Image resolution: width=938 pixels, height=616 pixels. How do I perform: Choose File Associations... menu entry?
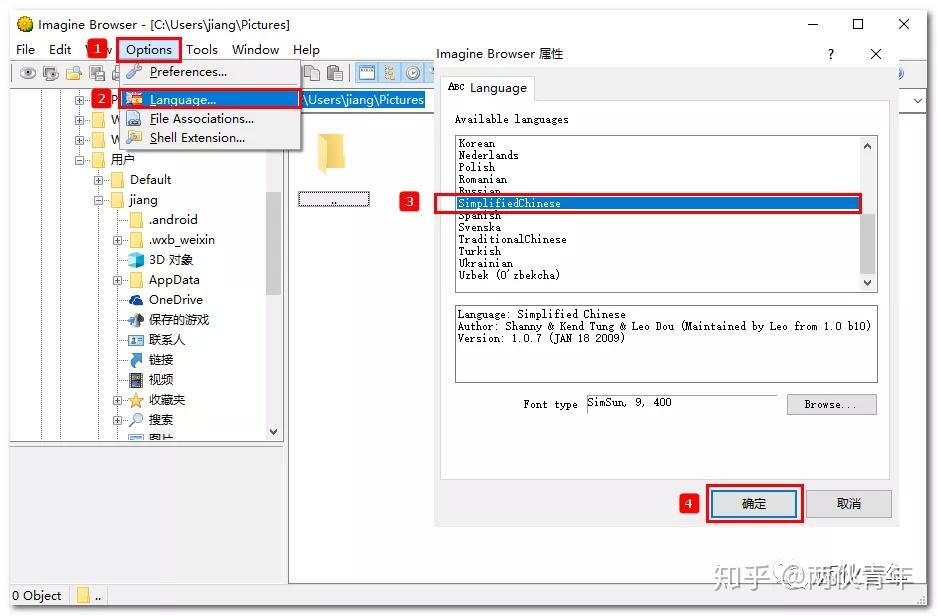coord(210,118)
